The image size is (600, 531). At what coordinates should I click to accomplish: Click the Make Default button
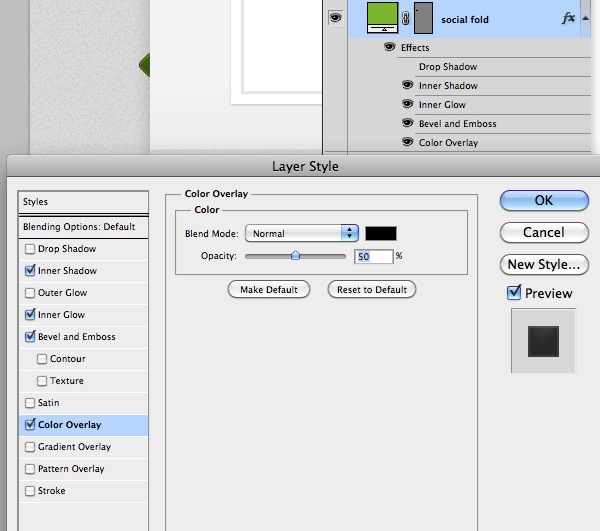(x=269, y=290)
